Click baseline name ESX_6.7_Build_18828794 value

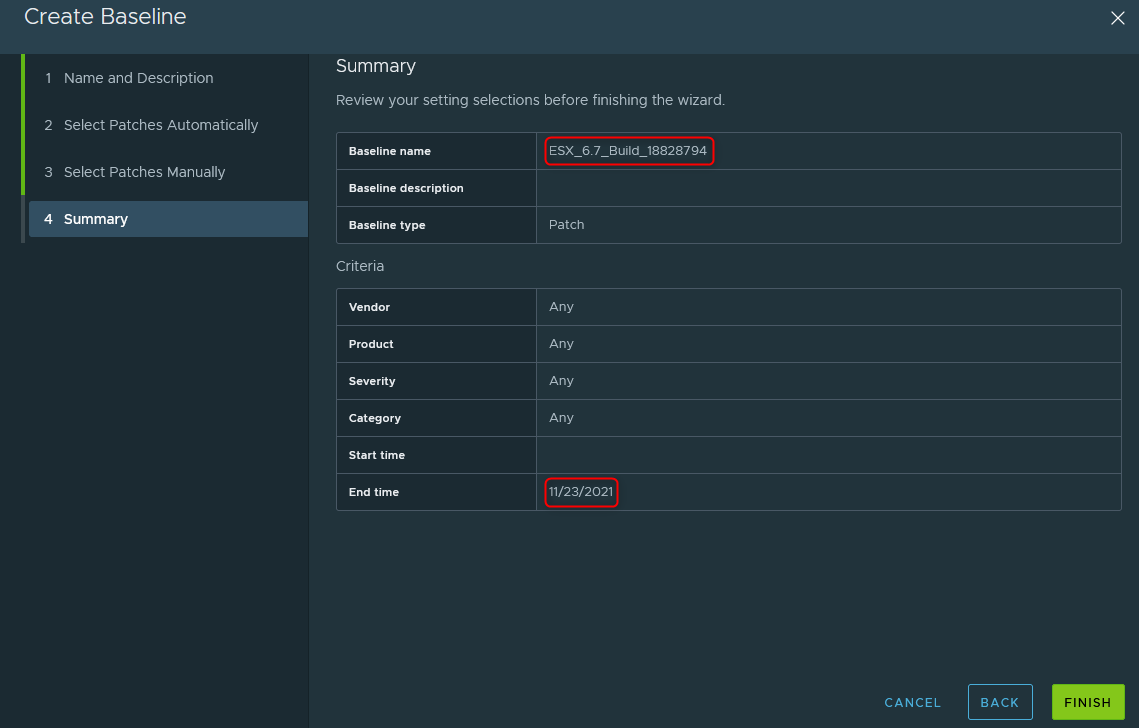[x=628, y=151]
